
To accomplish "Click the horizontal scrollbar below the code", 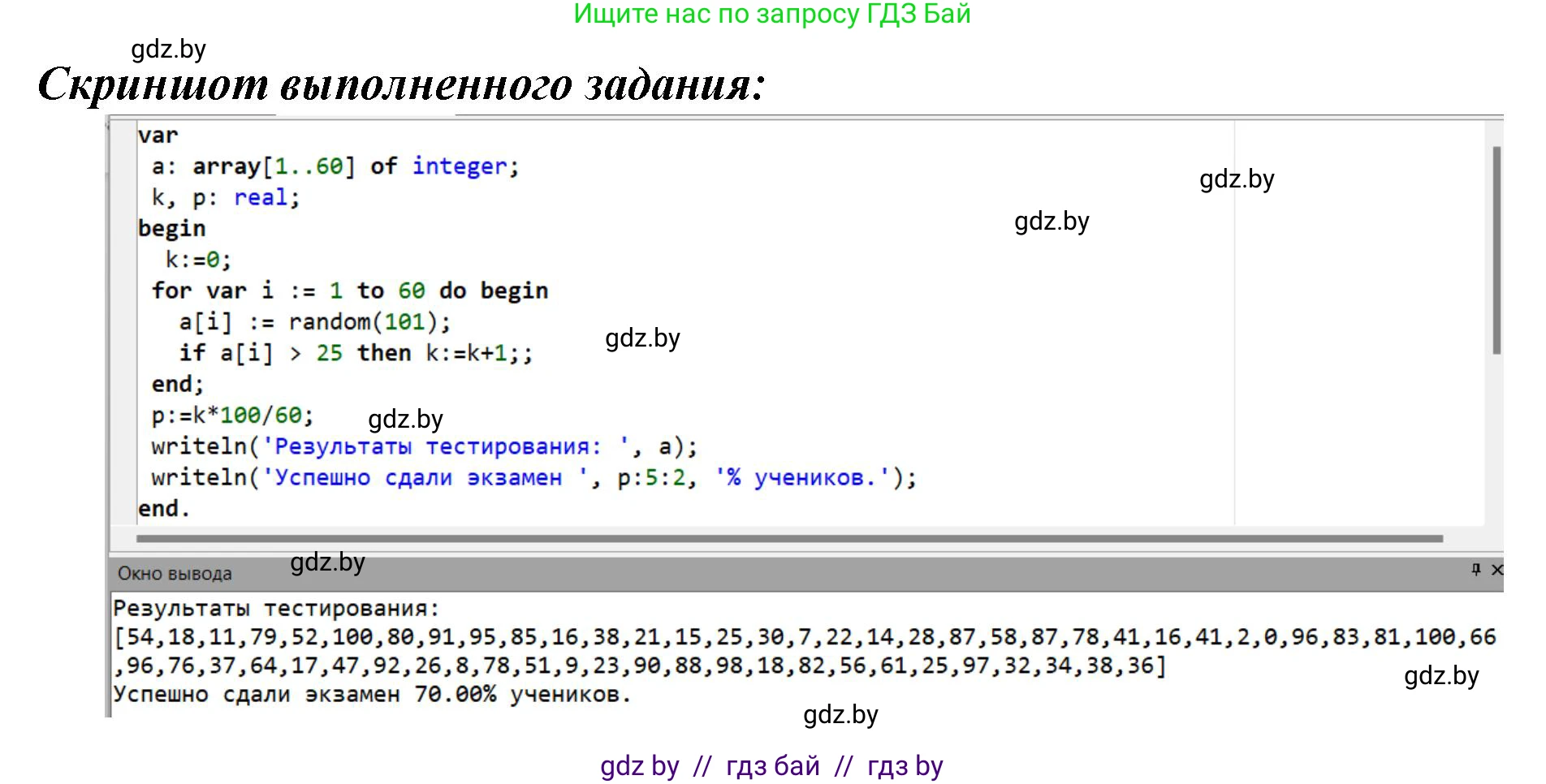I will point(788,538).
